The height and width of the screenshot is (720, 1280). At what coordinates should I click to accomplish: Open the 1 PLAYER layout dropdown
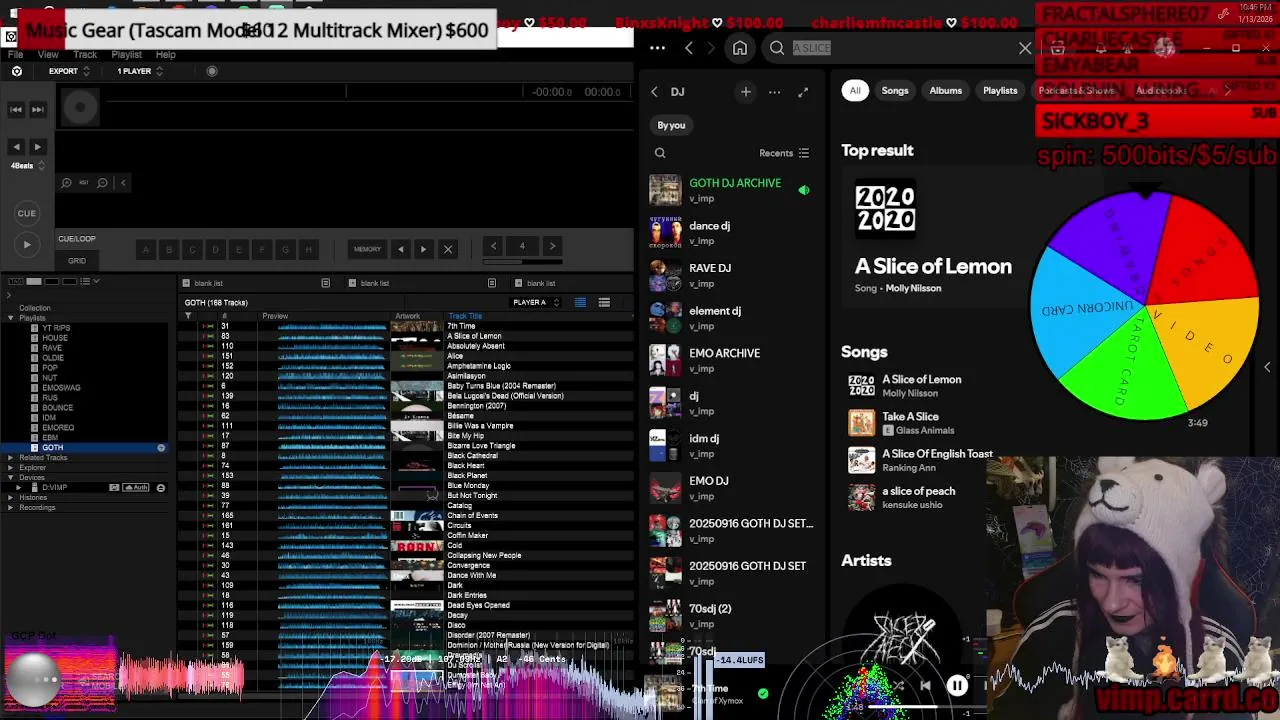tap(139, 71)
